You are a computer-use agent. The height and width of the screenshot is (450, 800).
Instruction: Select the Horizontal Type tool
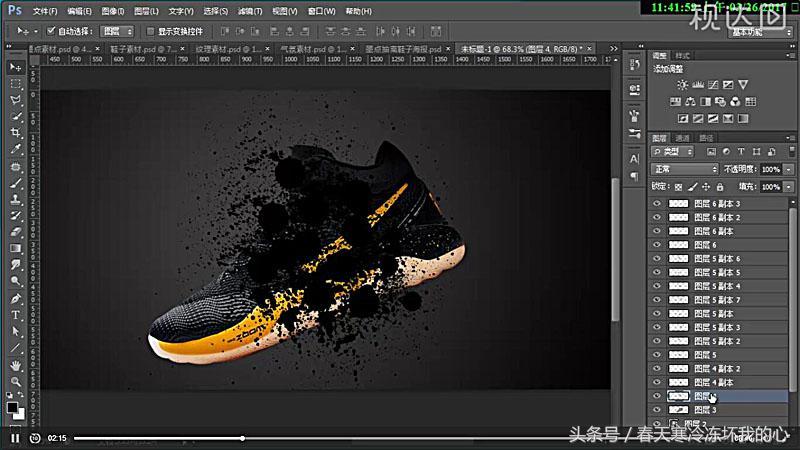click(16, 315)
